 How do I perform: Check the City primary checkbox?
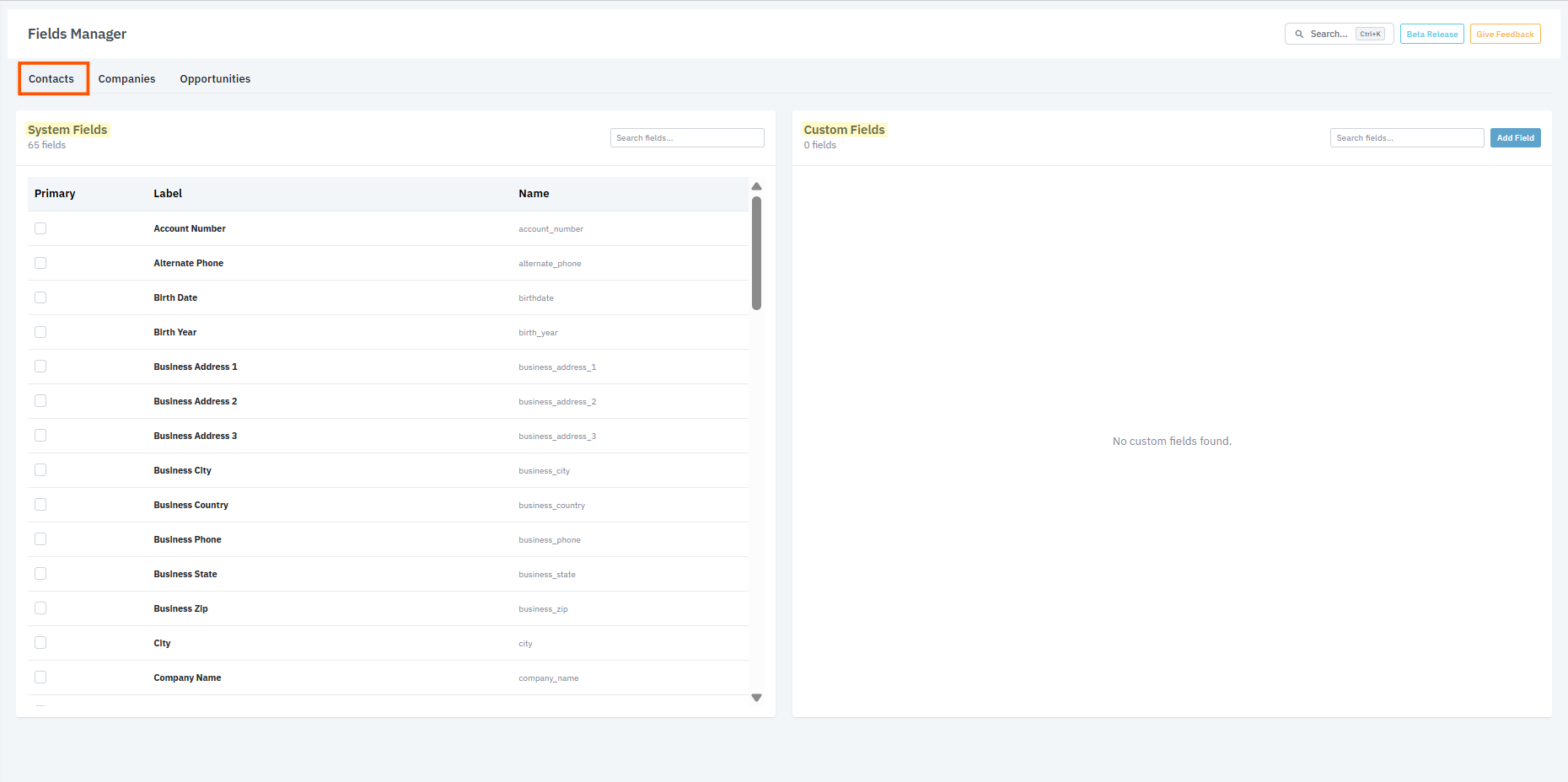(40, 642)
